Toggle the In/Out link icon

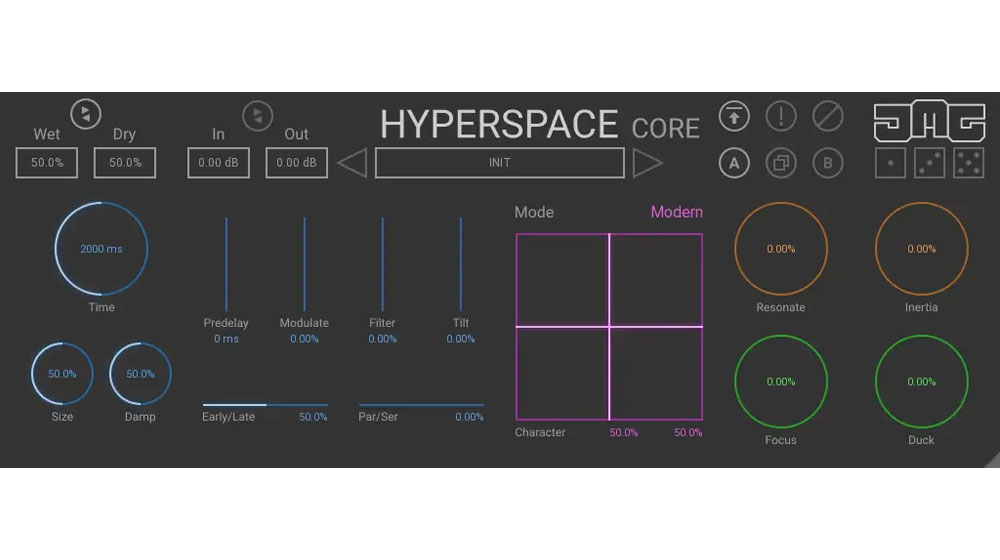258,115
